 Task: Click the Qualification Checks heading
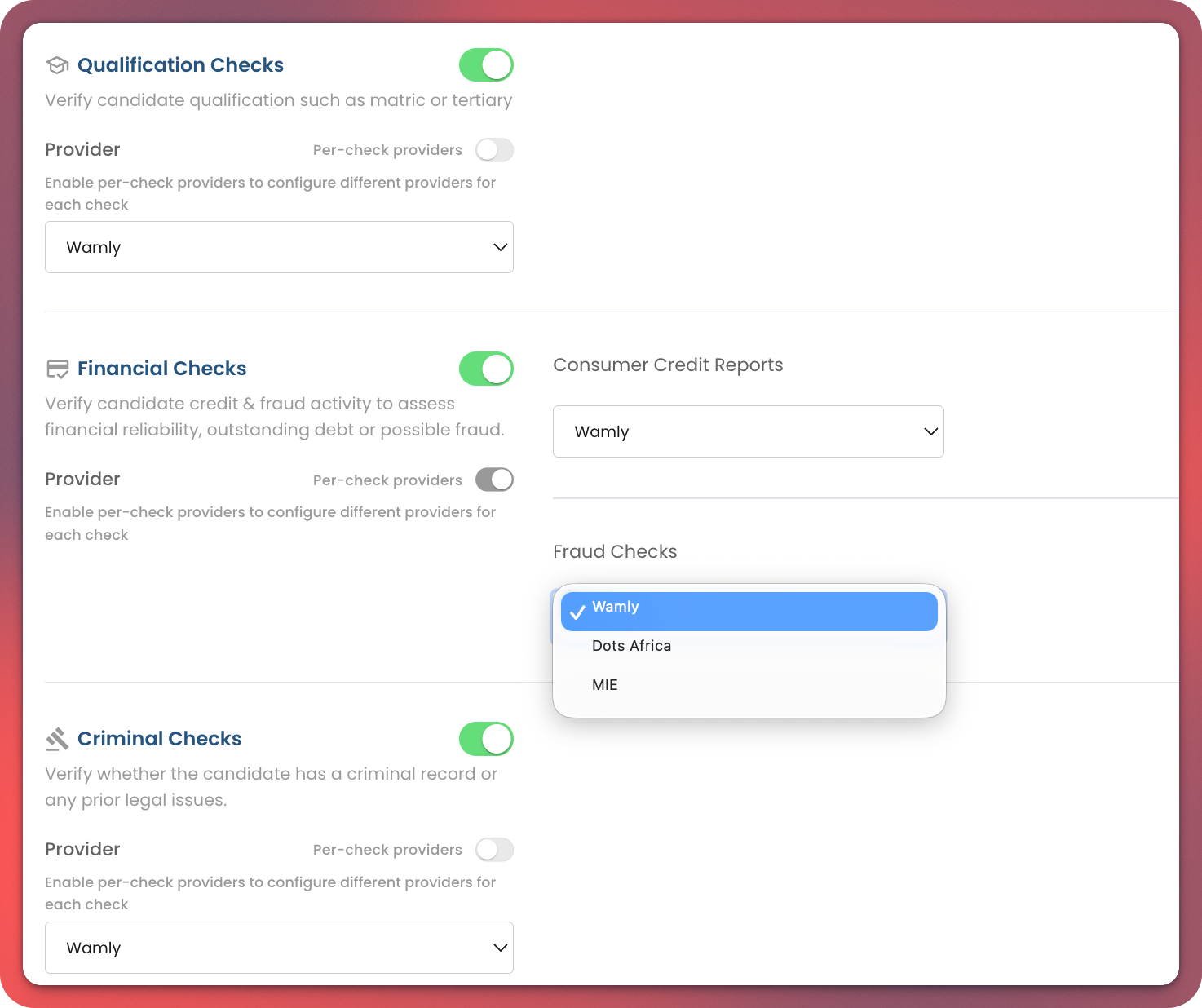coord(180,65)
